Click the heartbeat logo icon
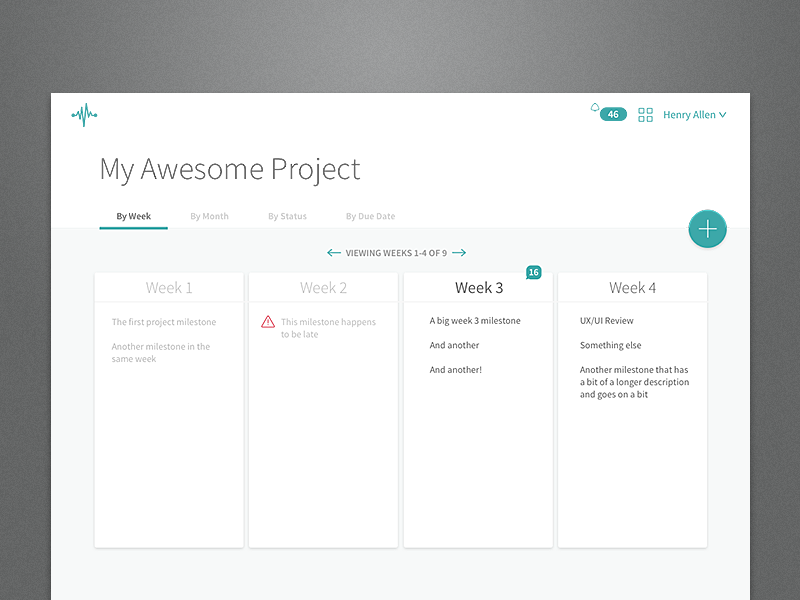This screenshot has width=800, height=600. [84, 115]
